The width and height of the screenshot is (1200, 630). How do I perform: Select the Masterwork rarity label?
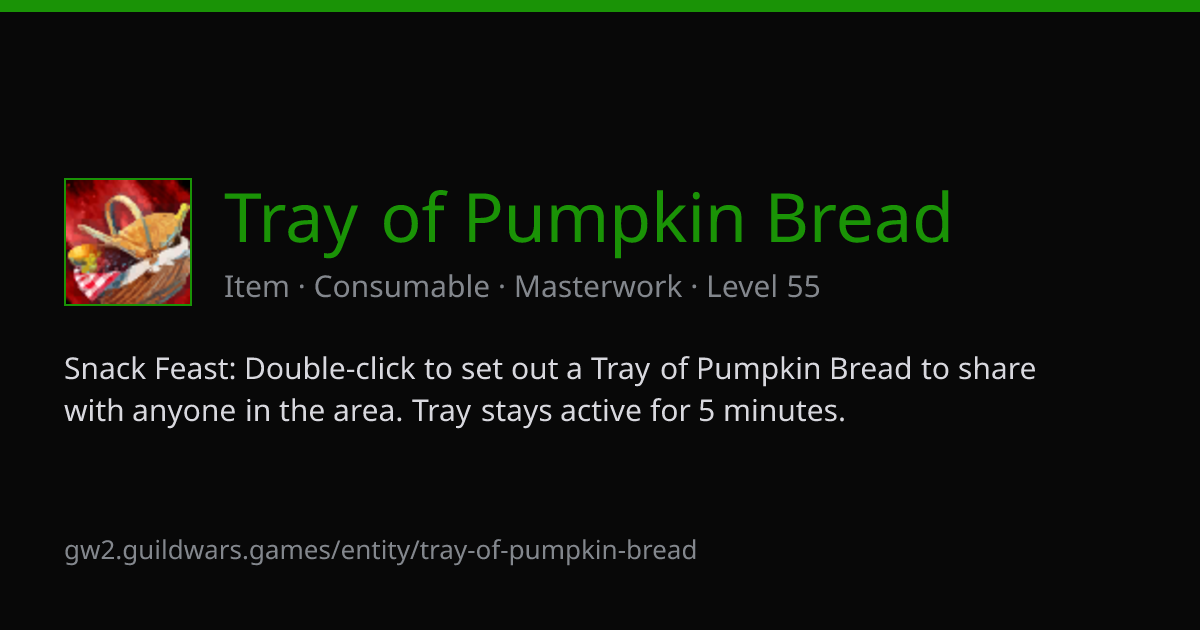(598, 287)
